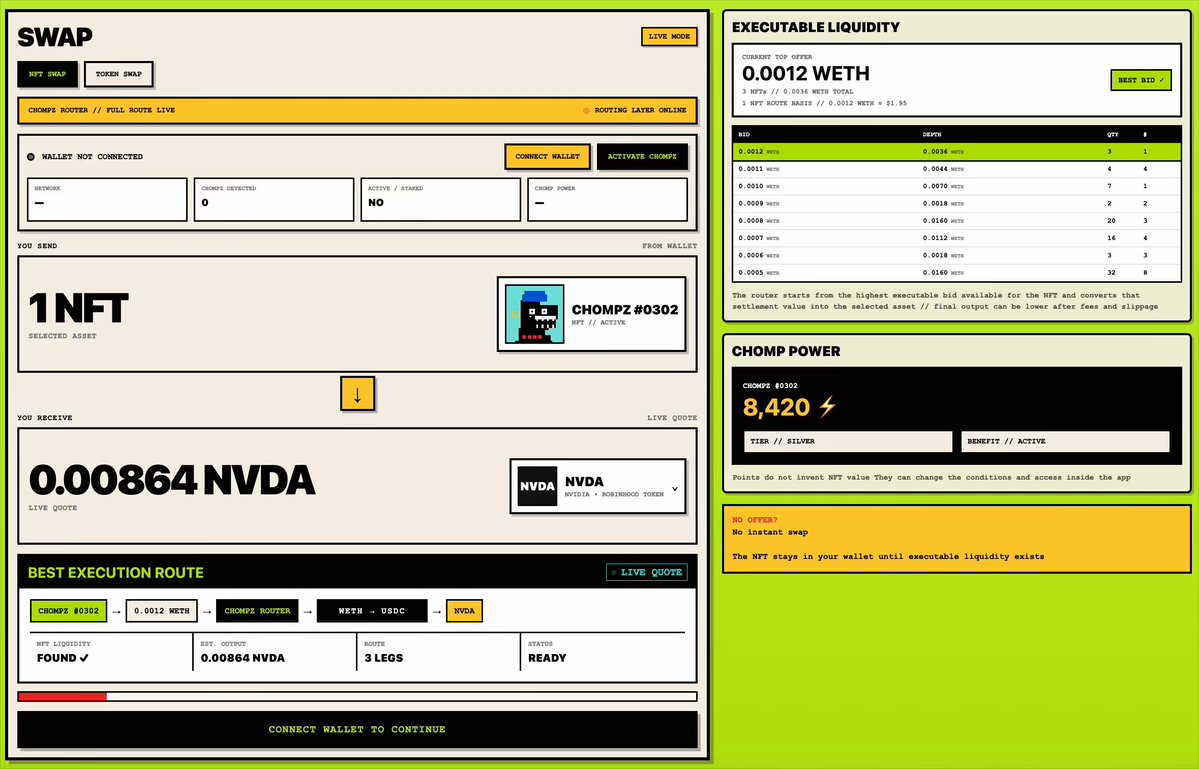Click the Est. Output 0.00864 NVDA value
Image resolution: width=1199 pixels, height=769 pixels.
point(242,657)
